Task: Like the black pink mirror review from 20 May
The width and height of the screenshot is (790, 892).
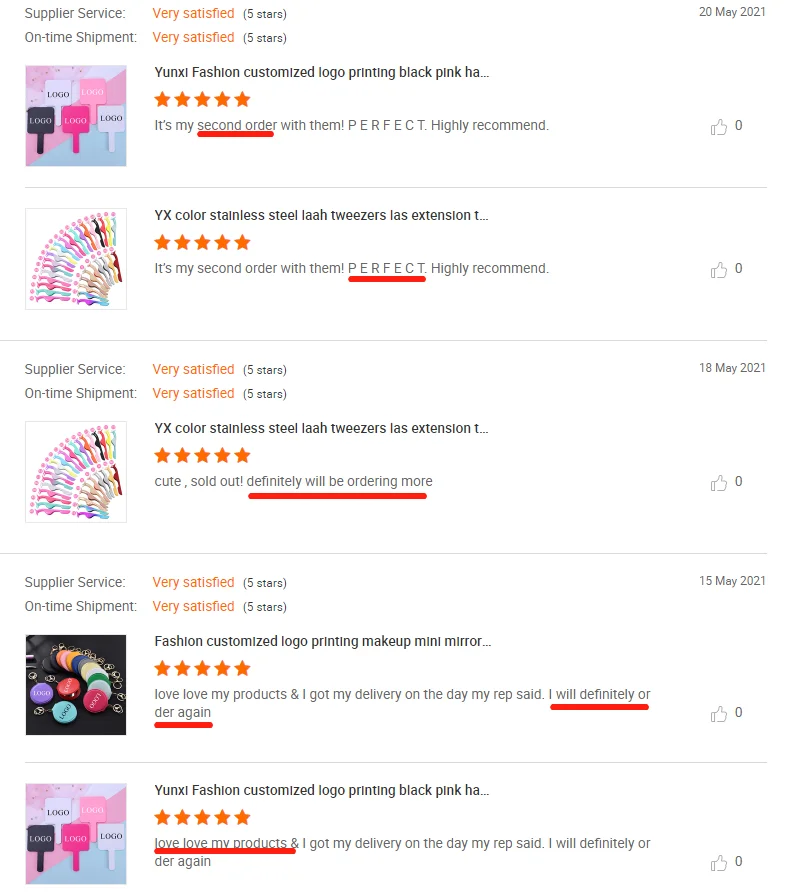Action: [719, 126]
